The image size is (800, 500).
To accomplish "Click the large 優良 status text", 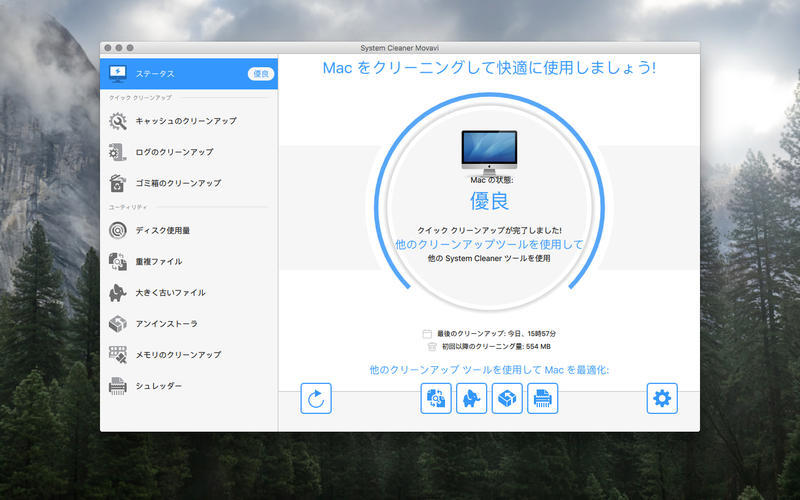I will pos(489,201).
